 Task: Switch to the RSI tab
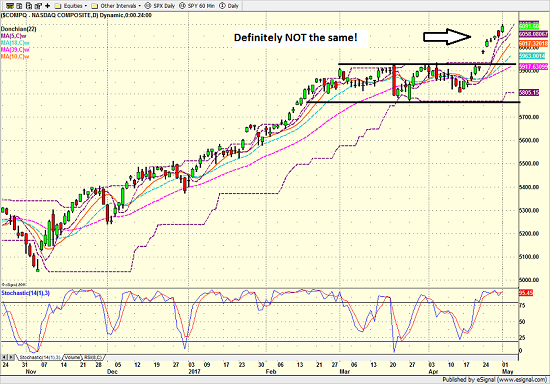(x=93, y=357)
